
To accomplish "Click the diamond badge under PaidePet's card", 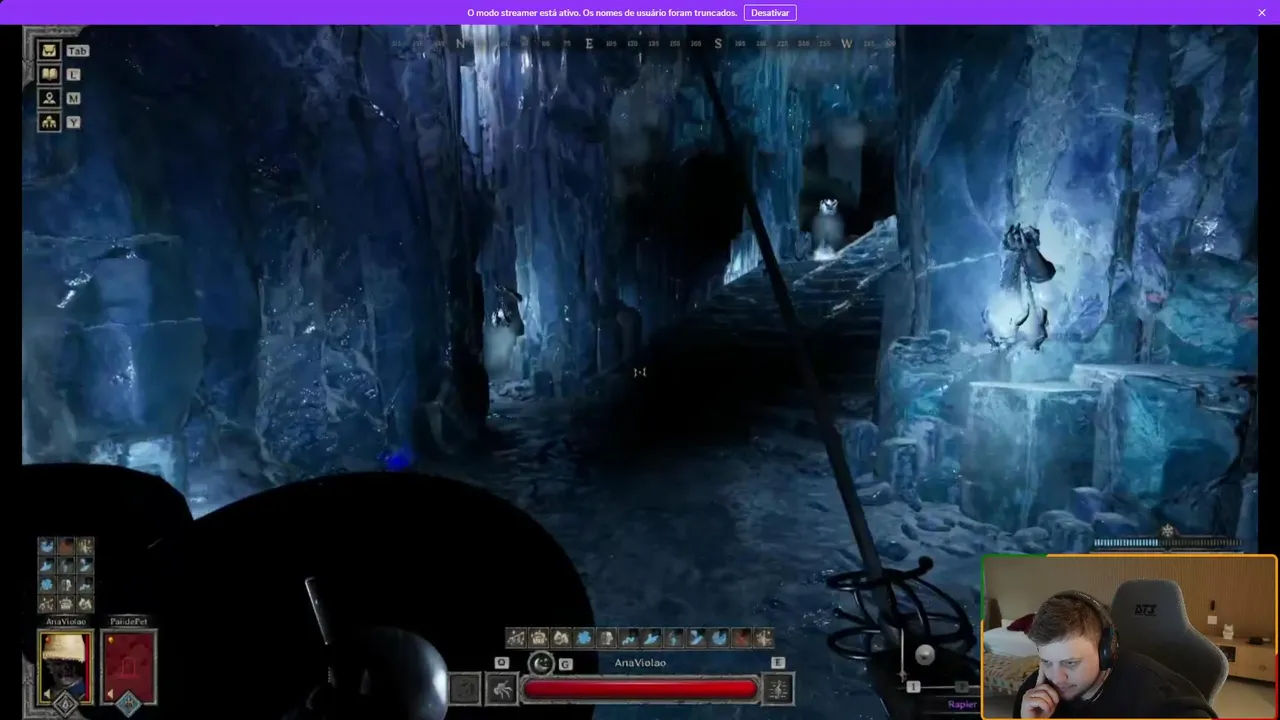I will [129, 704].
